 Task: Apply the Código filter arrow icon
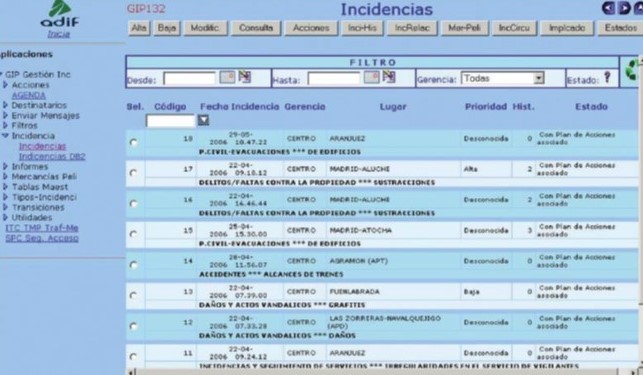tap(203, 120)
